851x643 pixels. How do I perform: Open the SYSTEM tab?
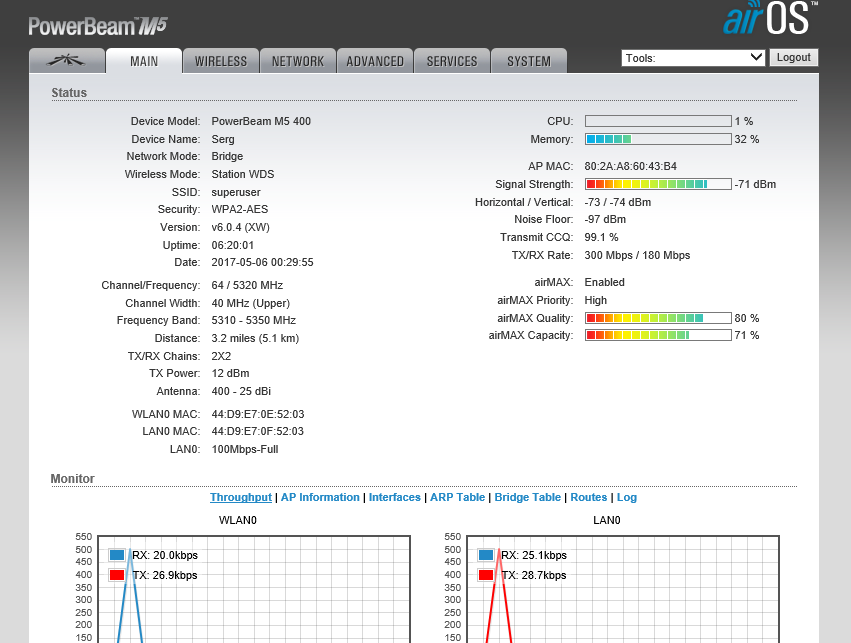coord(528,61)
